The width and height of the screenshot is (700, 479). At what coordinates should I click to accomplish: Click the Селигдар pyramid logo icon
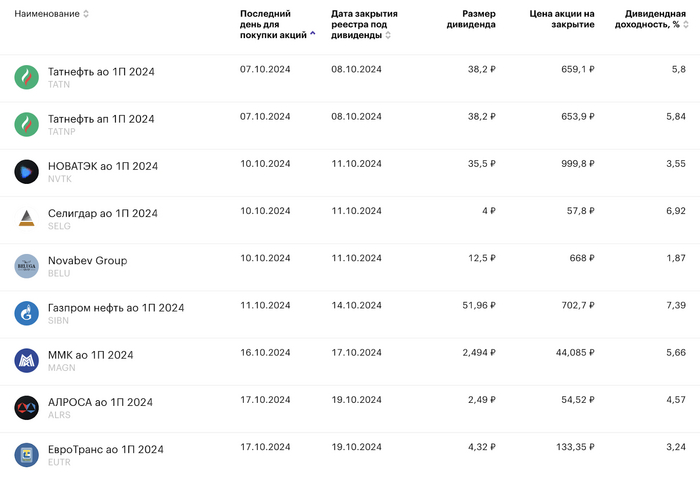[26, 218]
